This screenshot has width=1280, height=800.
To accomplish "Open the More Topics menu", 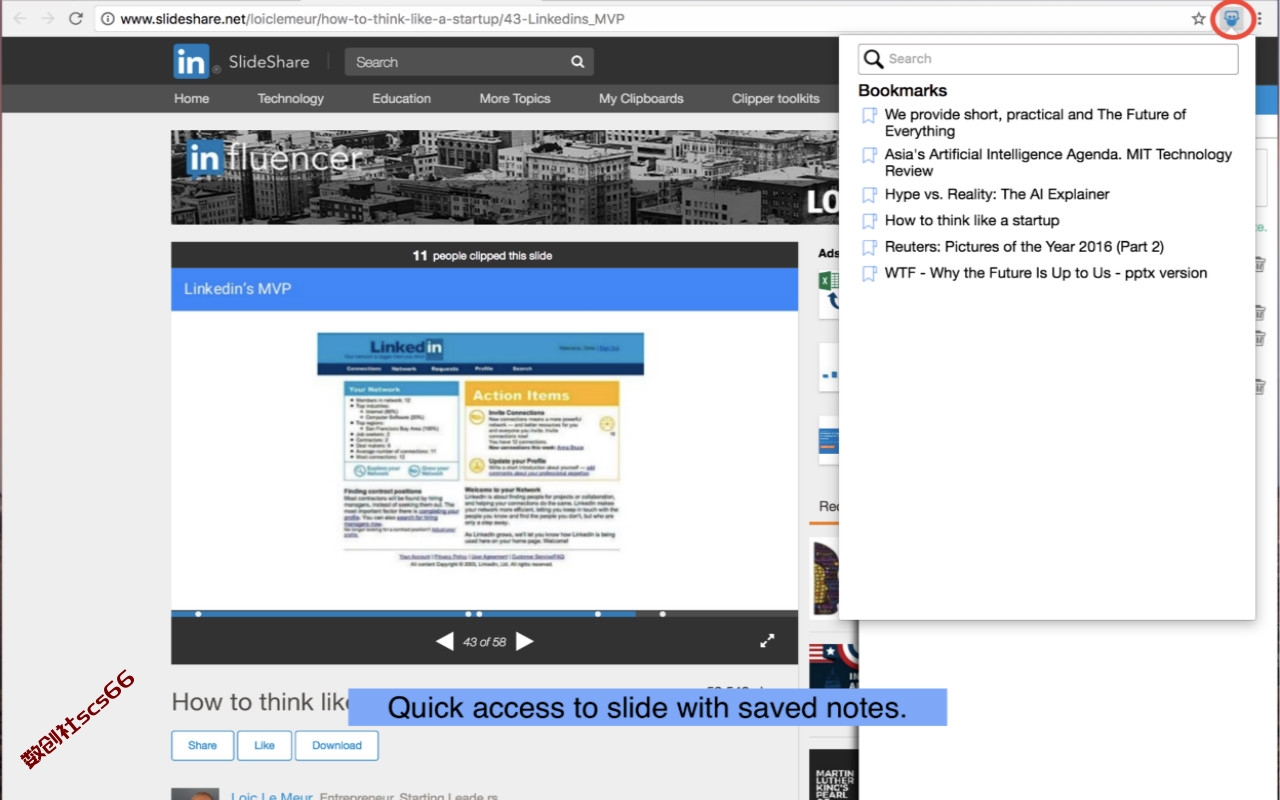I will click(515, 98).
